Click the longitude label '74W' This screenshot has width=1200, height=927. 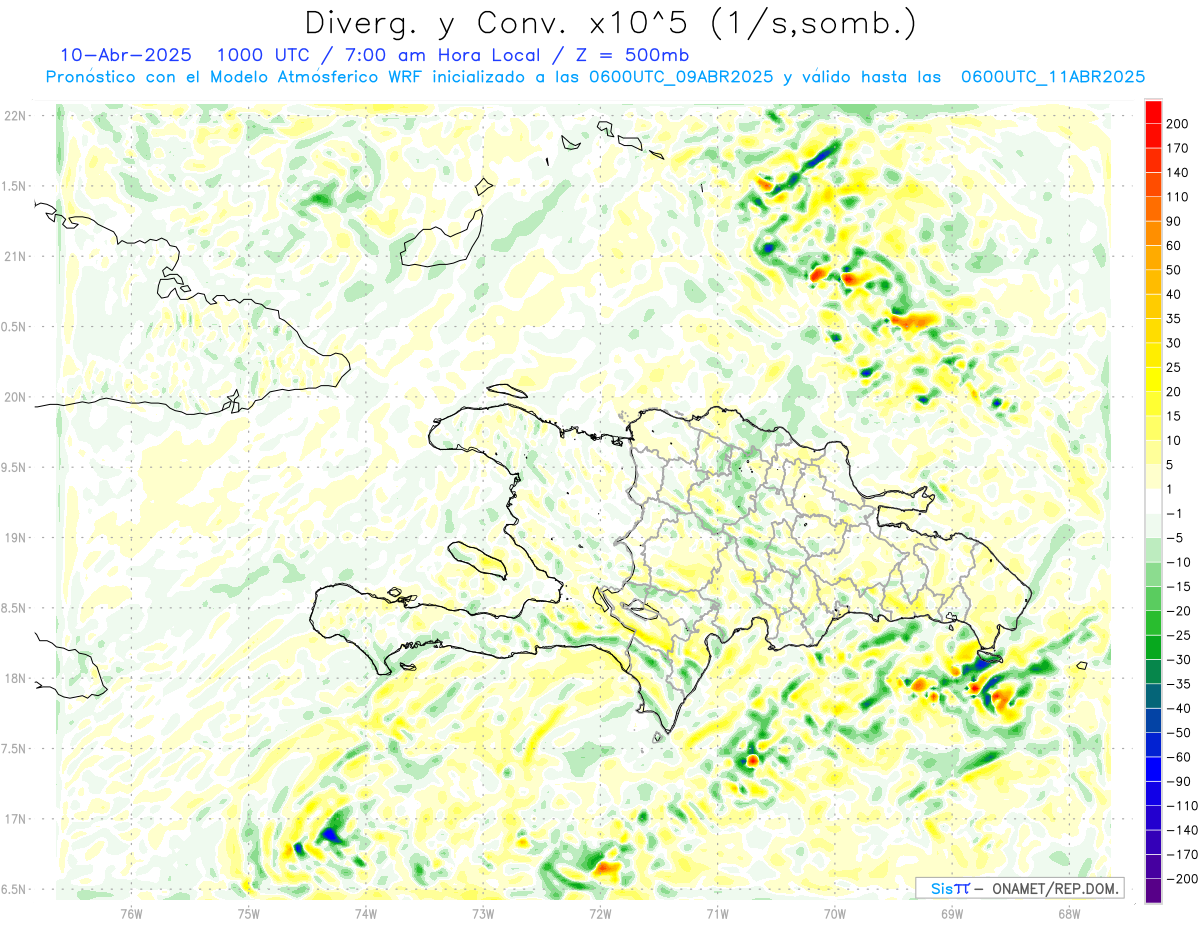point(366,913)
